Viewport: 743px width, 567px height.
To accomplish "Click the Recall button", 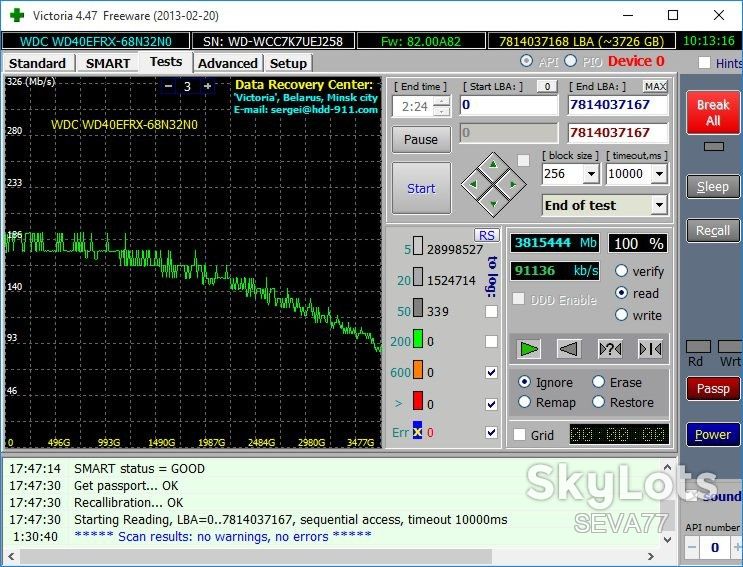I will click(x=713, y=231).
